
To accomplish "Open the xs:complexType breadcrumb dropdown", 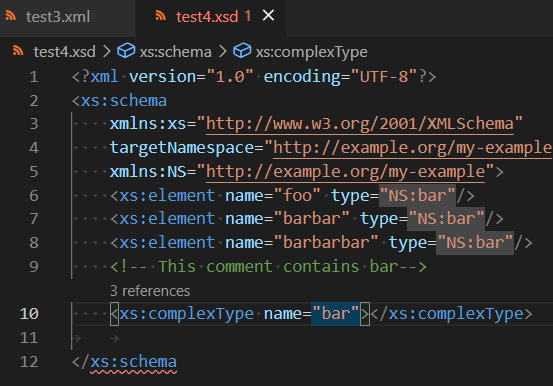I will coord(311,52).
